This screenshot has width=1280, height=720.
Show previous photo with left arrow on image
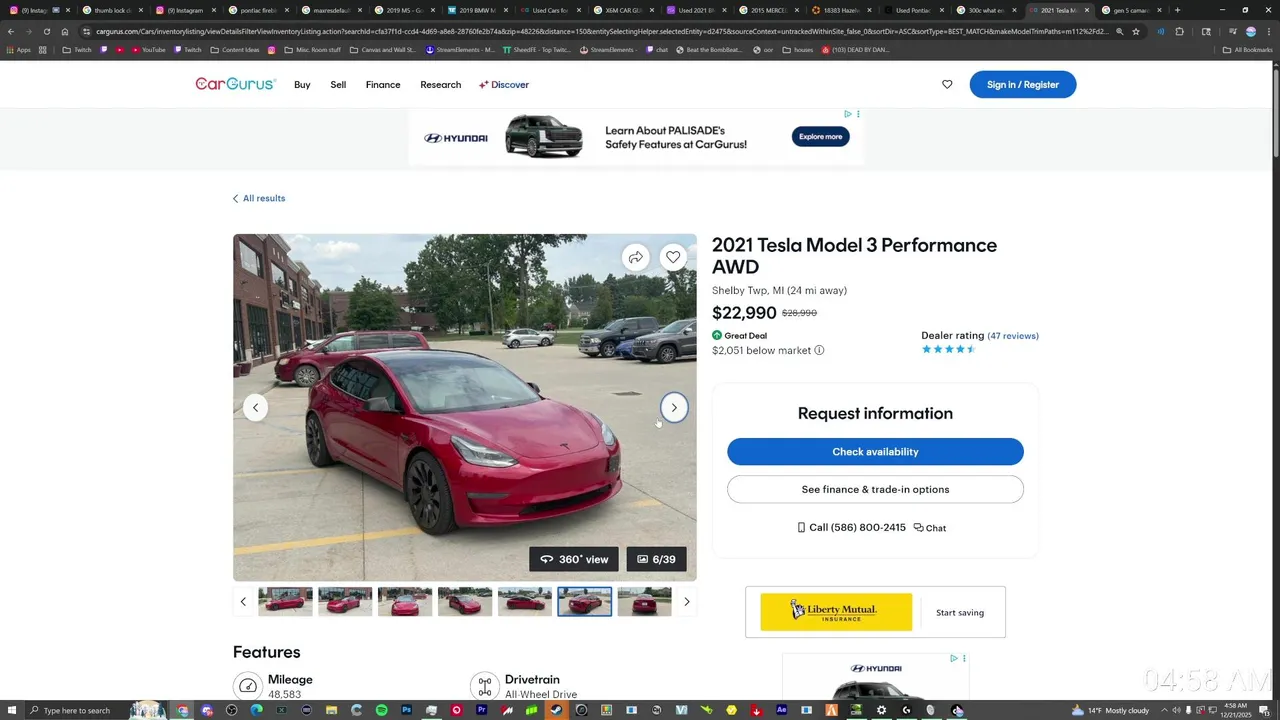[x=255, y=407]
